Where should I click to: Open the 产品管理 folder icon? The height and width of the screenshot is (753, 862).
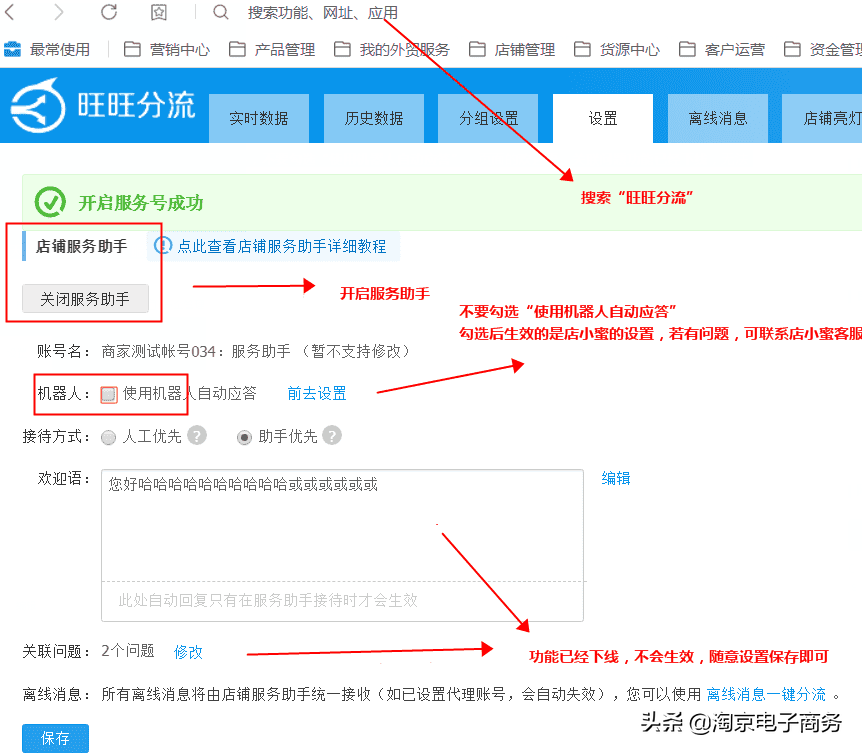click(237, 47)
